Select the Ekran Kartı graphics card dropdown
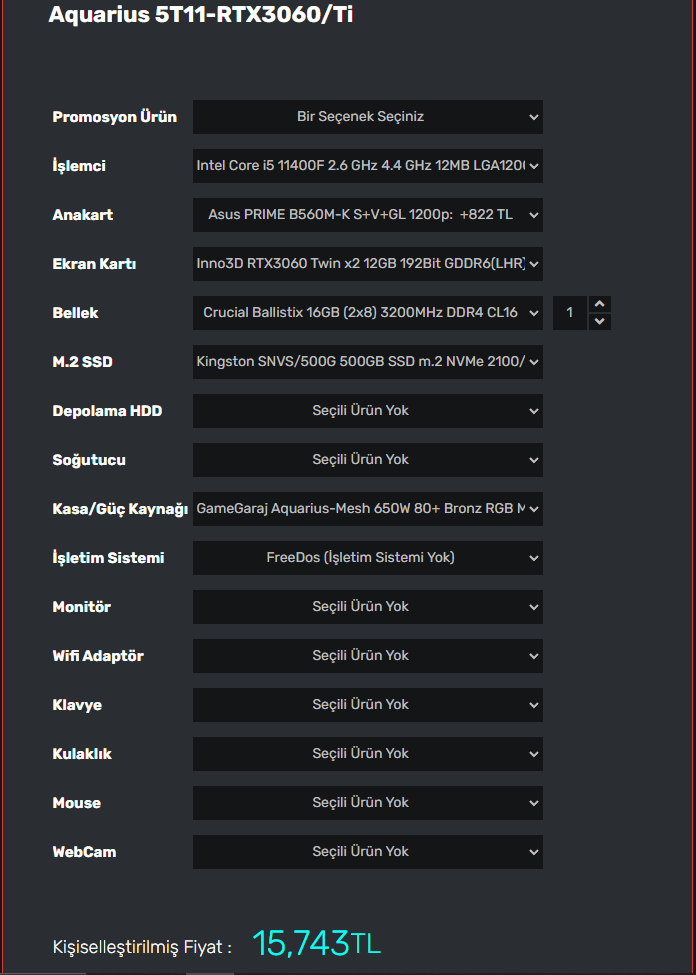This screenshot has height=975, width=696. (x=367, y=264)
